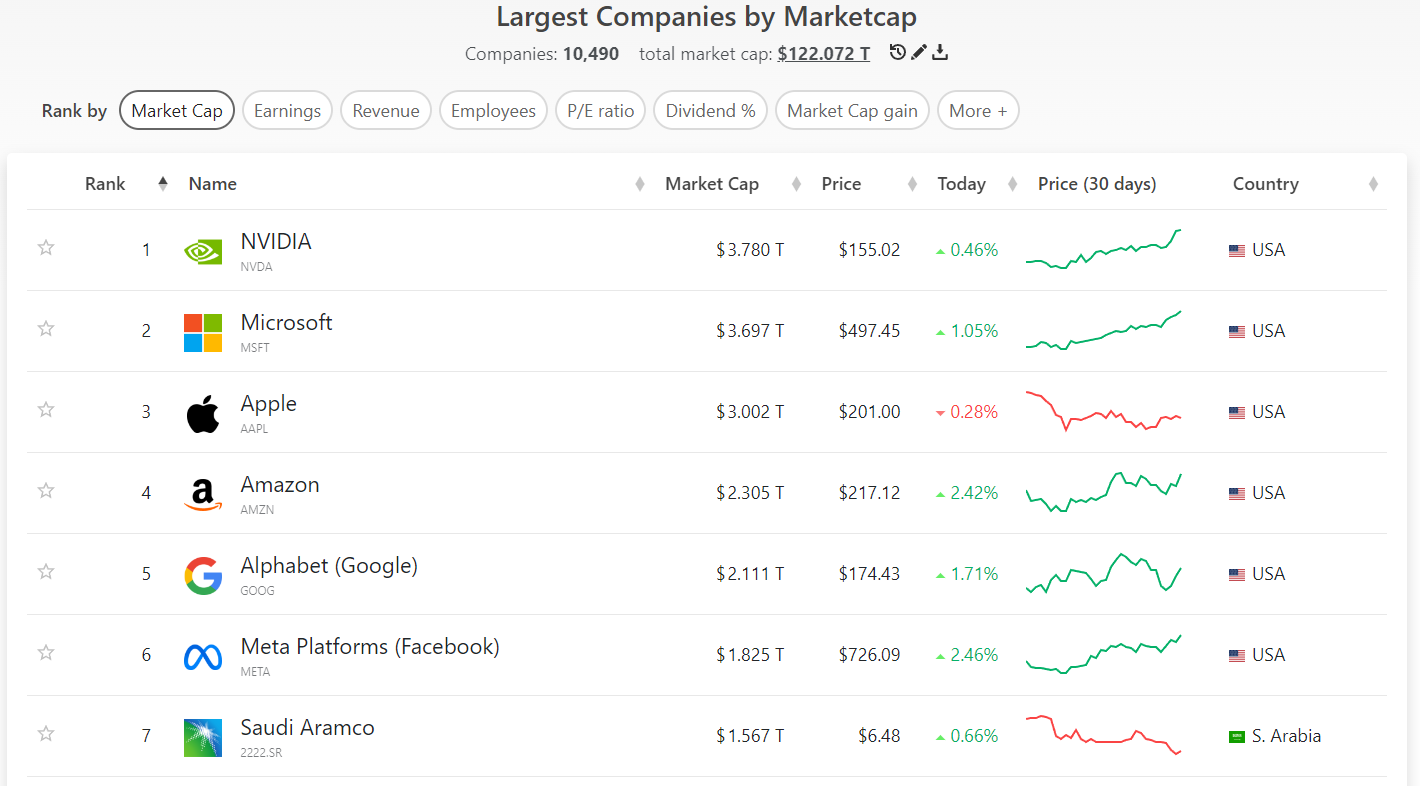Sort by Country using its column arrows
Viewport: 1420px width, 786px height.
click(1373, 184)
